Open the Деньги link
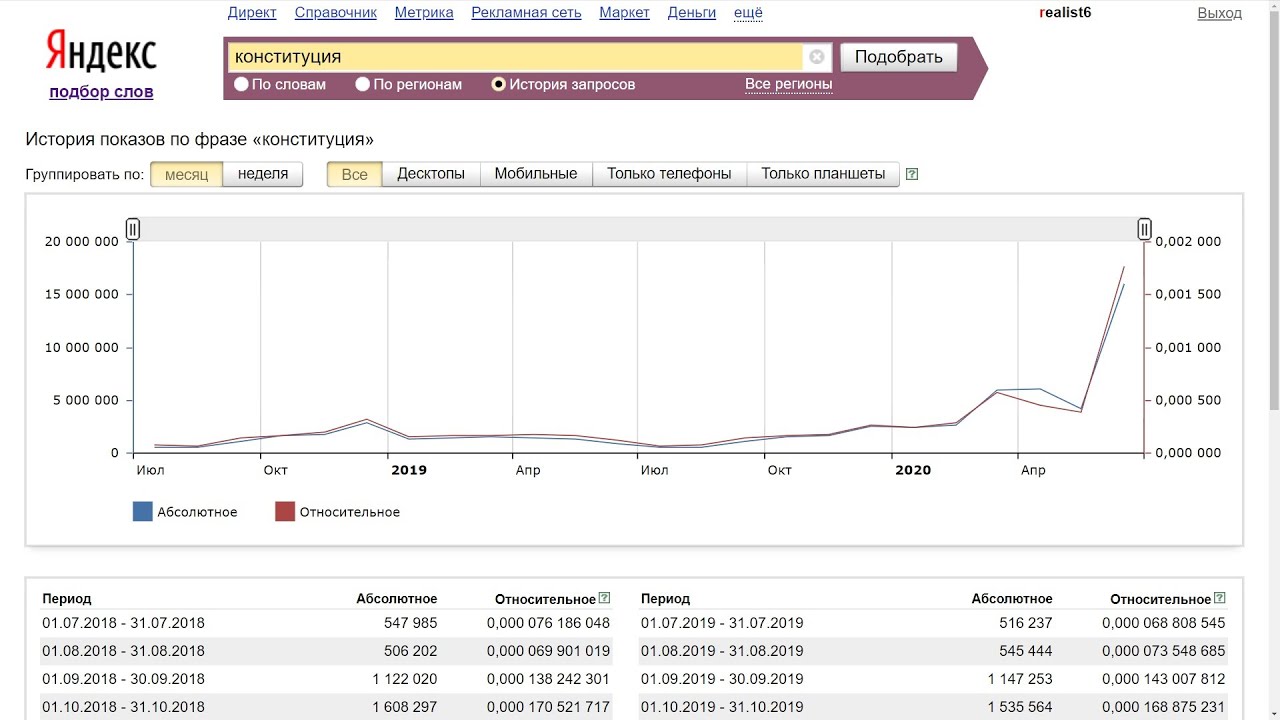The image size is (1280, 720). (692, 13)
